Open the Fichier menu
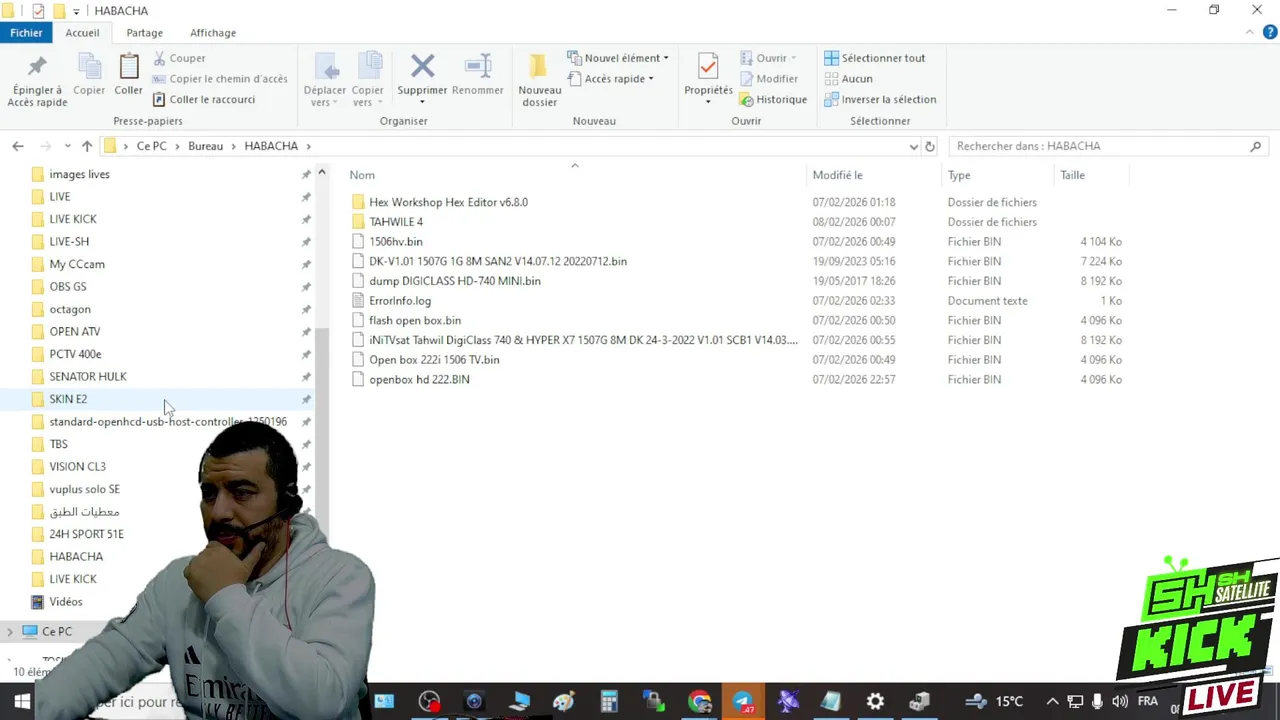 tap(26, 33)
